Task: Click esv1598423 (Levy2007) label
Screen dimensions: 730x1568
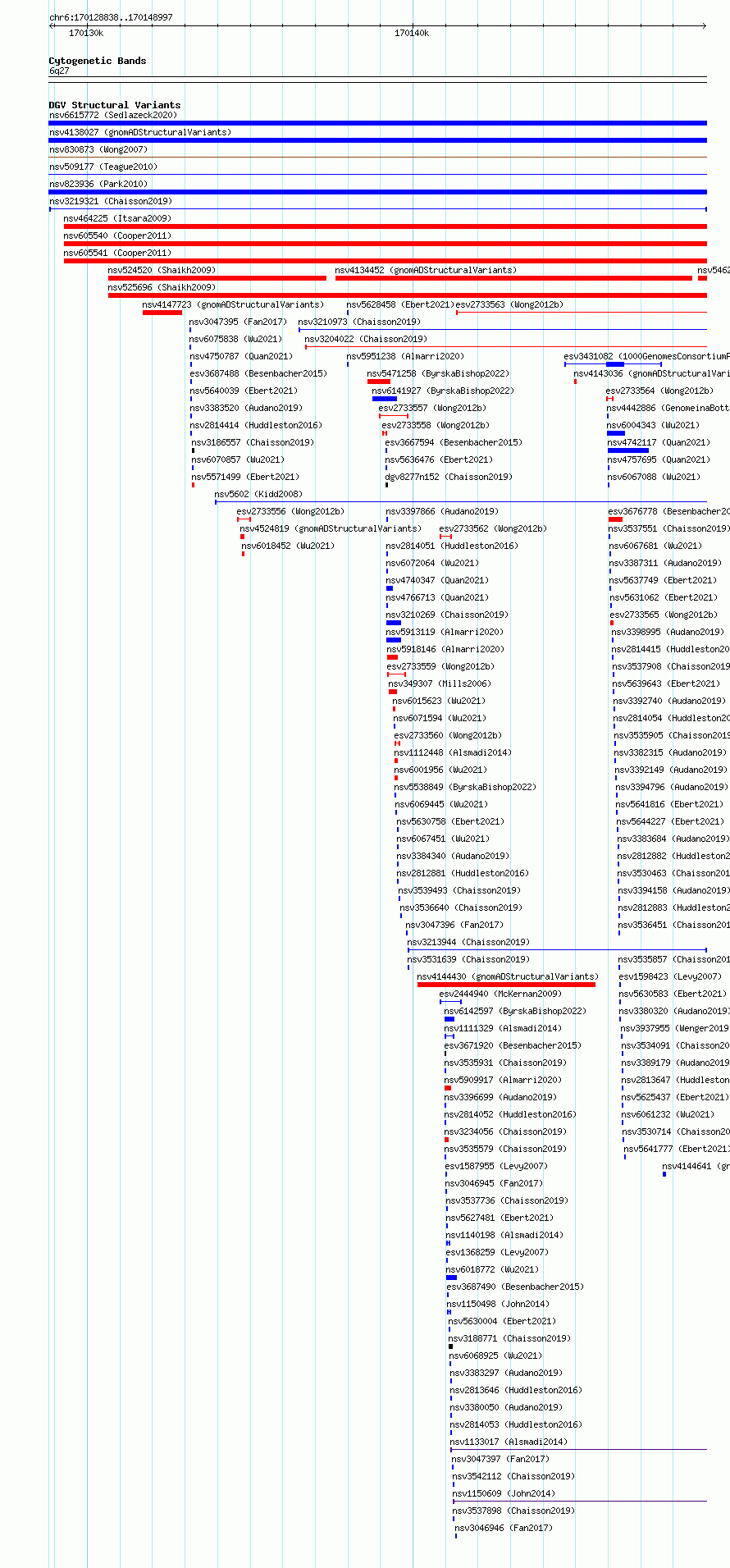Action: (x=670, y=976)
